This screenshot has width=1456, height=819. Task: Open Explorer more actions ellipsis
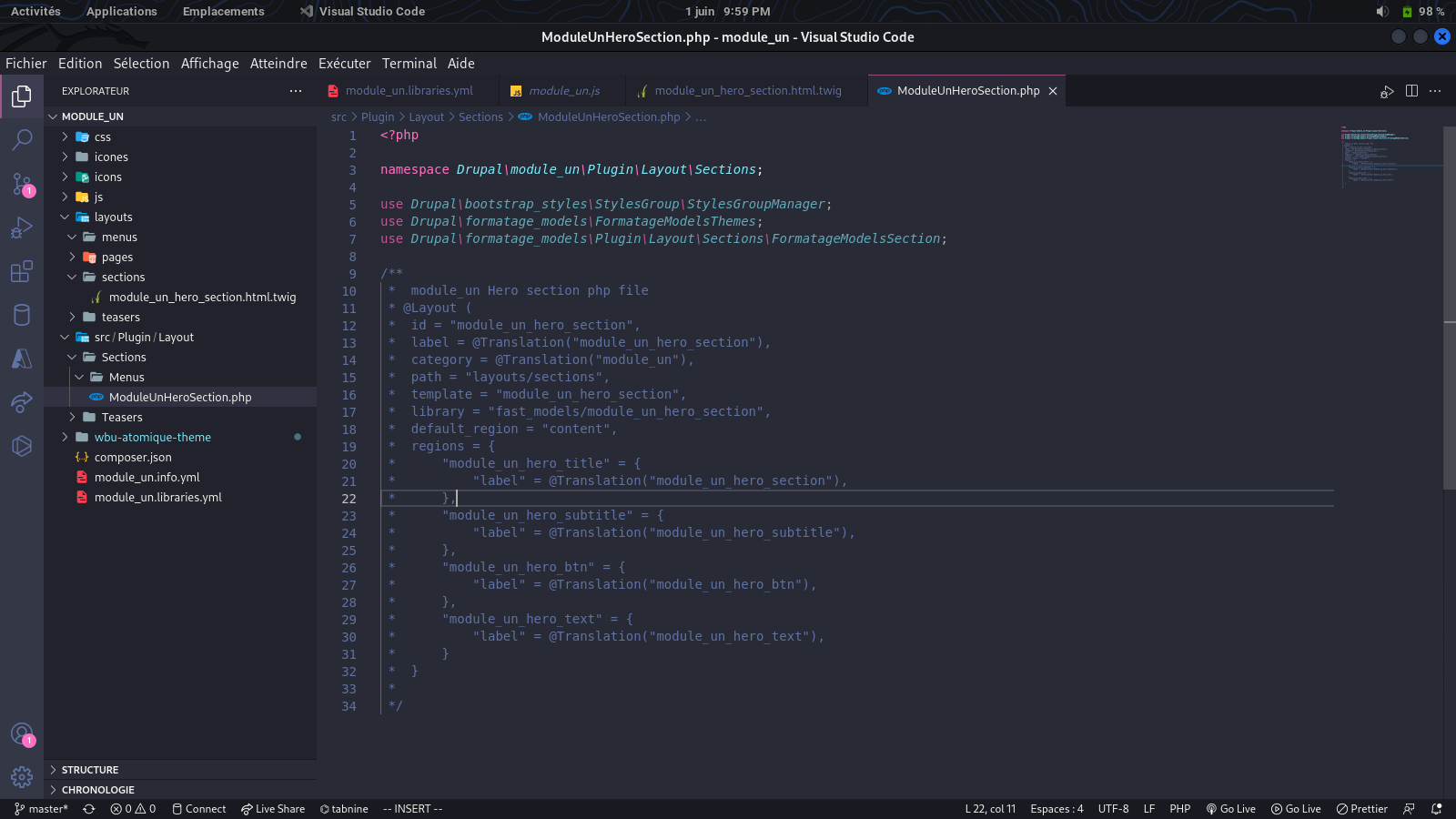[296, 91]
